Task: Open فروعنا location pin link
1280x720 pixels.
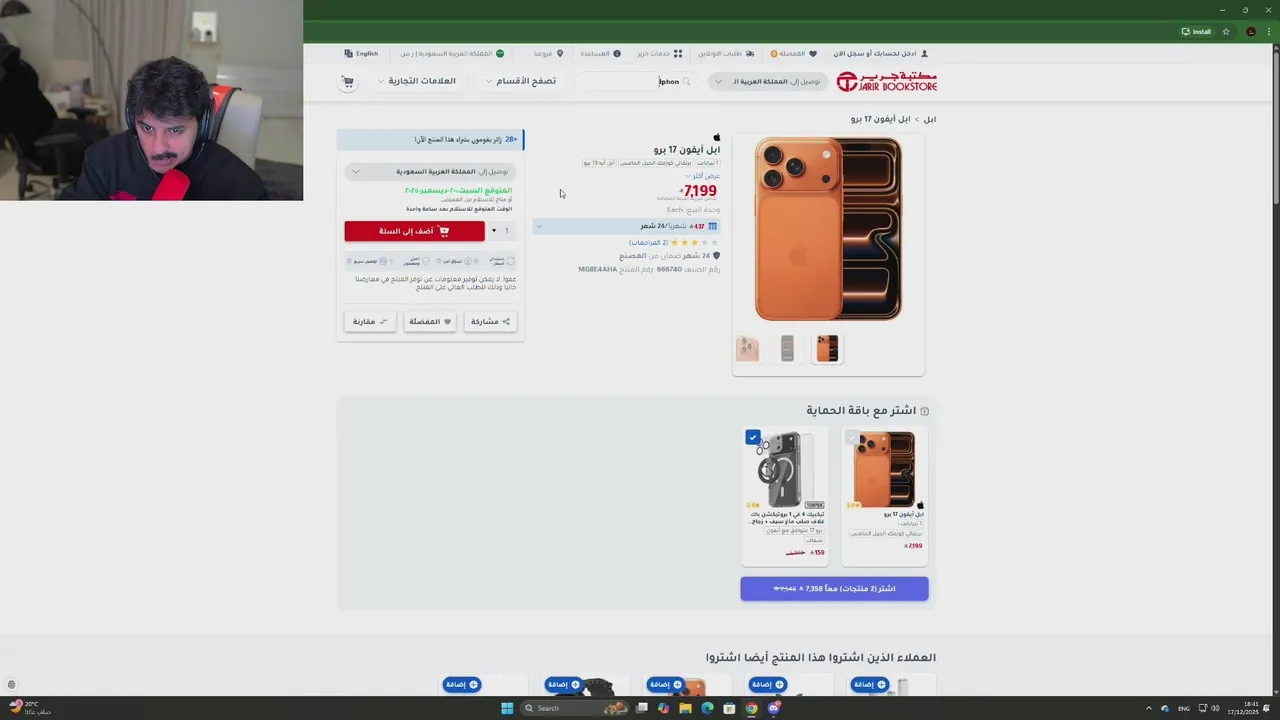Action: click(x=549, y=53)
